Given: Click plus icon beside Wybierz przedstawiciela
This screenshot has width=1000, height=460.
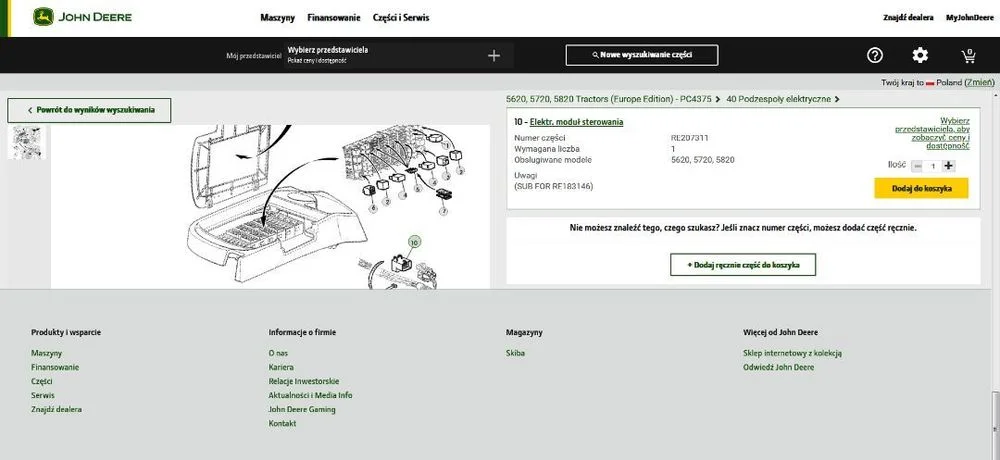Looking at the screenshot, I should (494, 56).
